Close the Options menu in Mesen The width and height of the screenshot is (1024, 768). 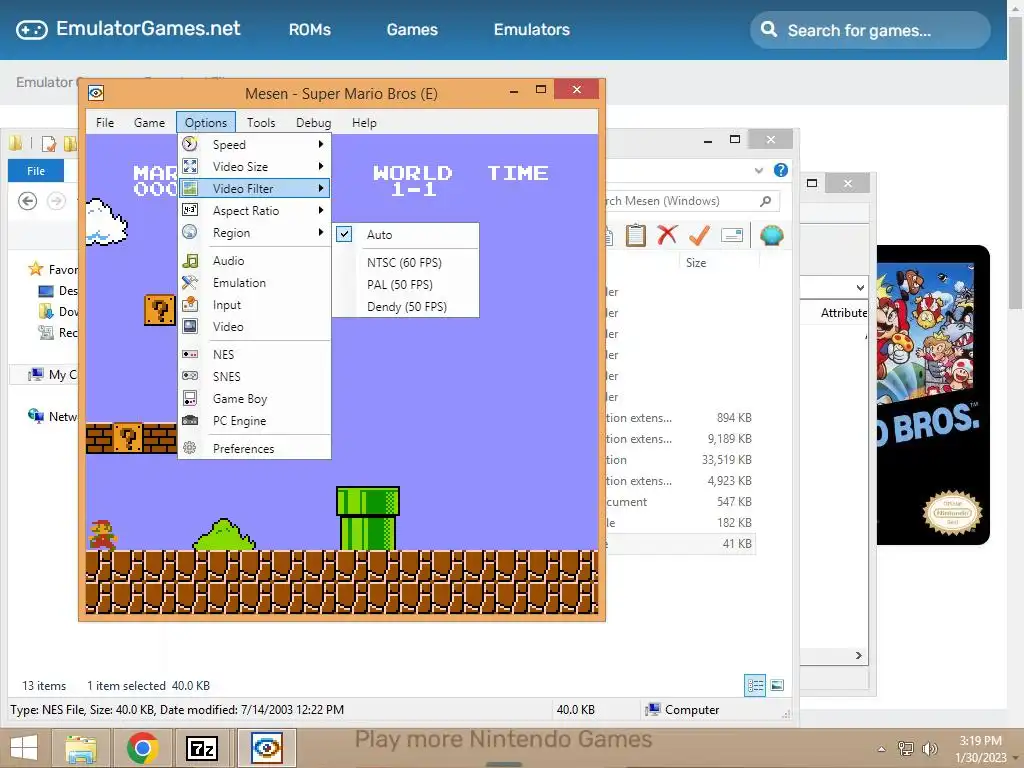pyautogui.click(x=206, y=123)
